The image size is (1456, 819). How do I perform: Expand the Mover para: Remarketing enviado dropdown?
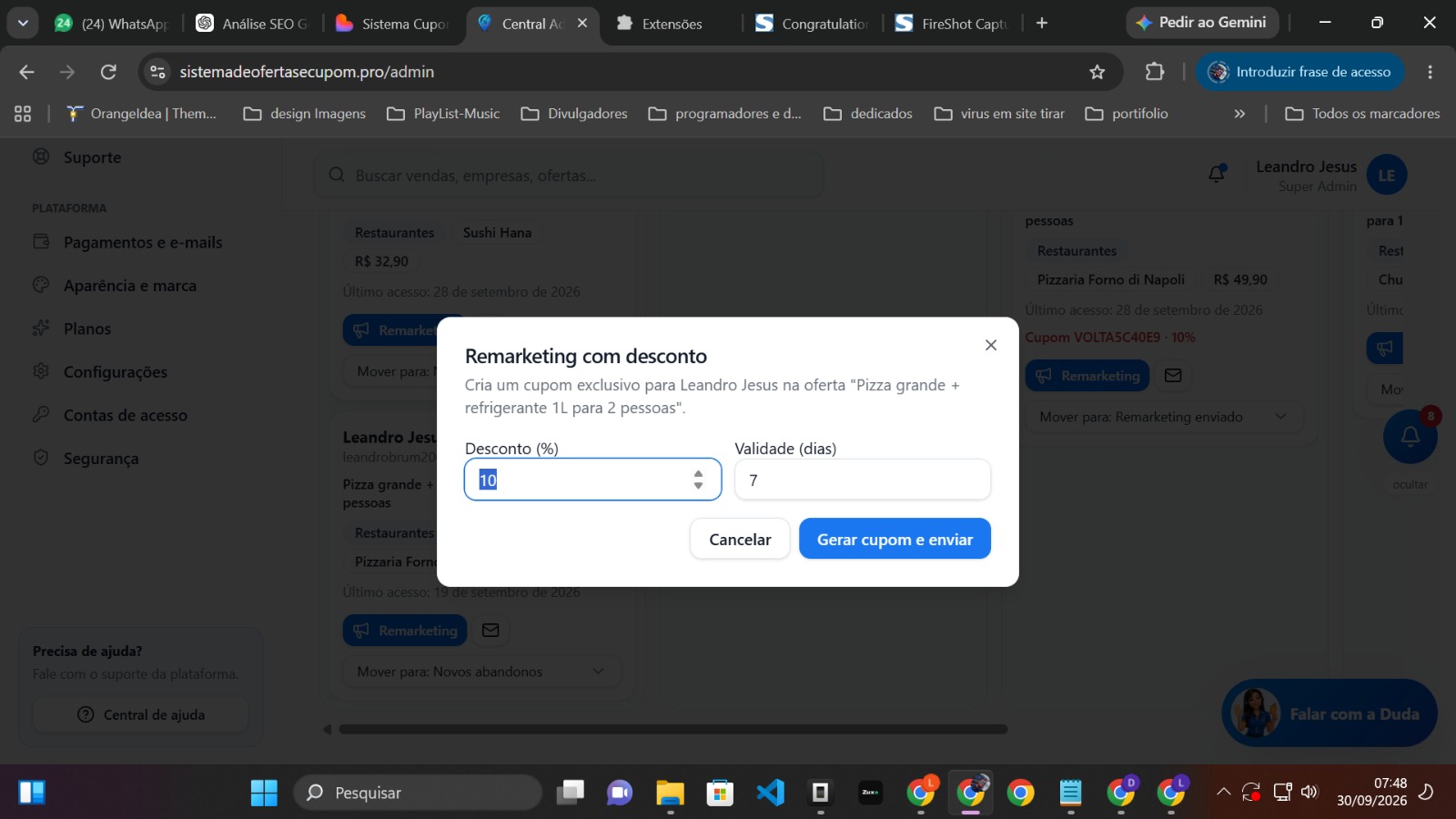pyautogui.click(x=1164, y=417)
